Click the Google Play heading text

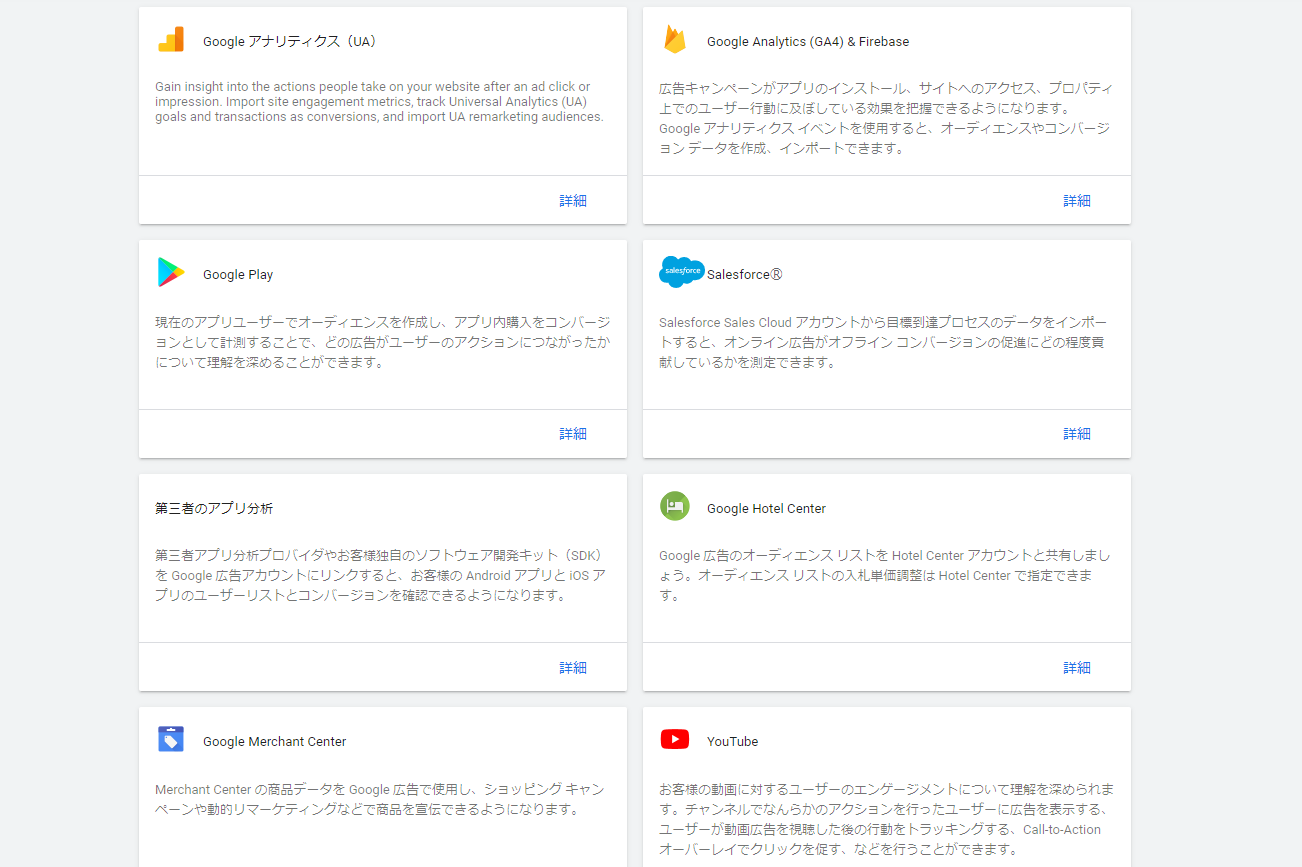pyautogui.click(x=238, y=275)
